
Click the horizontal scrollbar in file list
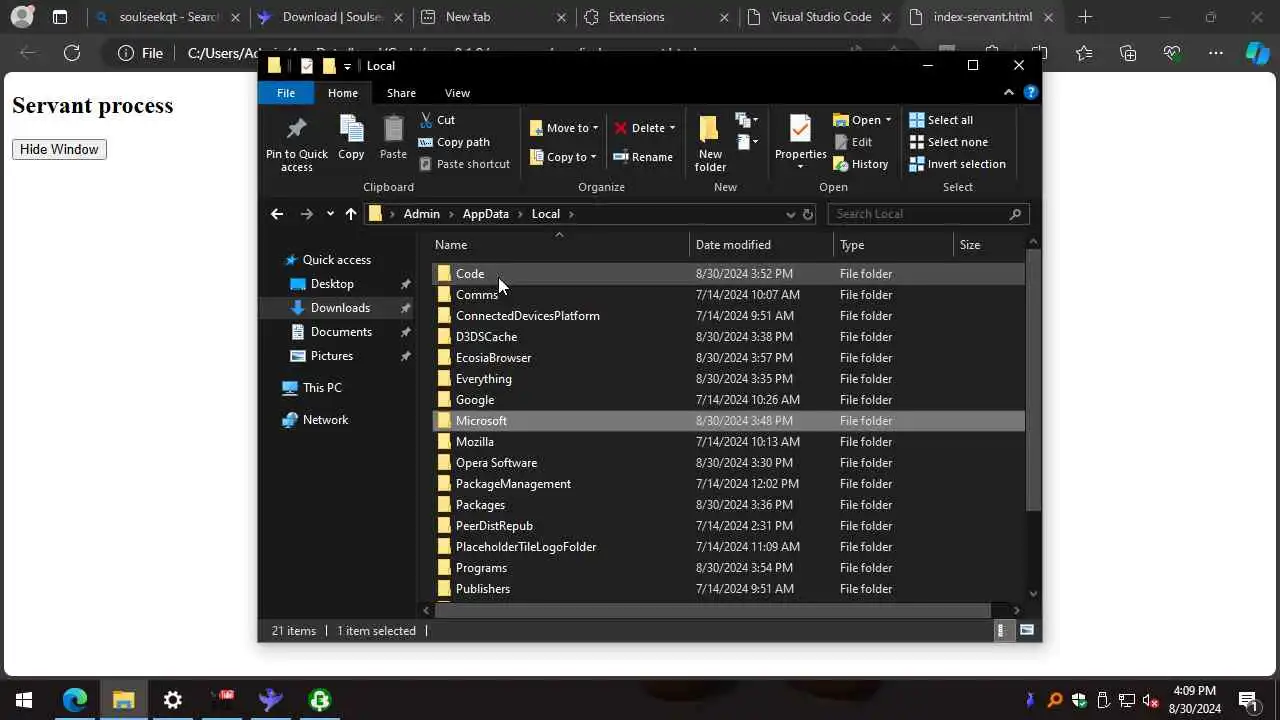click(712, 610)
